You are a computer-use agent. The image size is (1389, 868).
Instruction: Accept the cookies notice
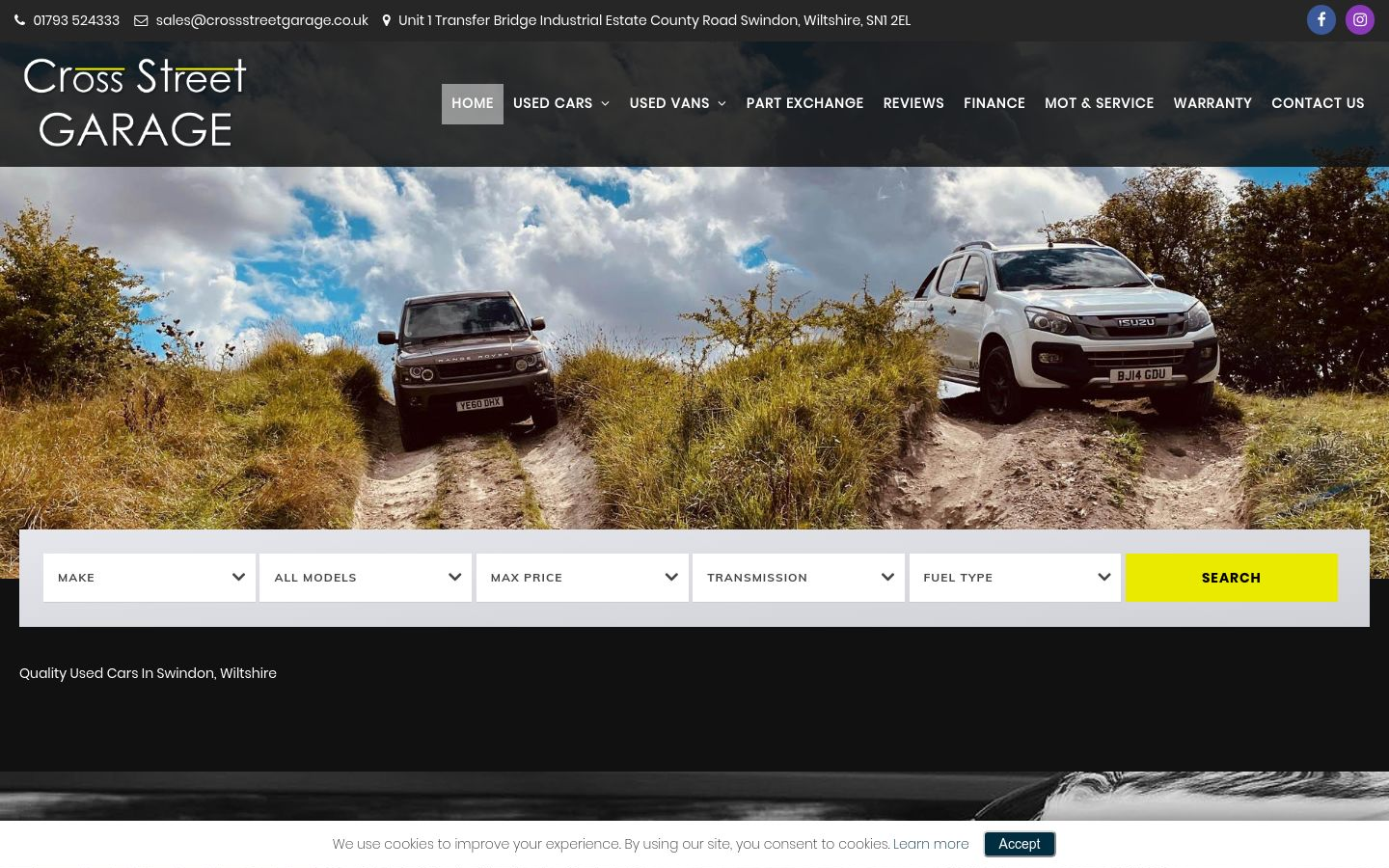click(1020, 844)
